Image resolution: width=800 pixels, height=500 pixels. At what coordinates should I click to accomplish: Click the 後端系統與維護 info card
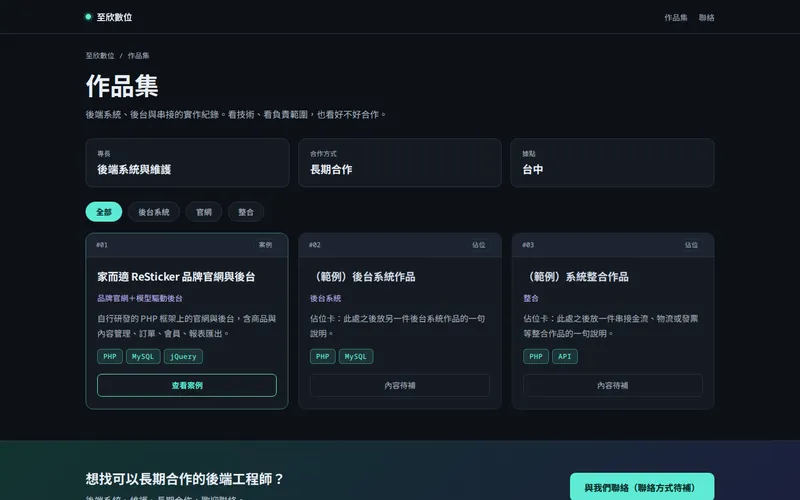(x=187, y=163)
